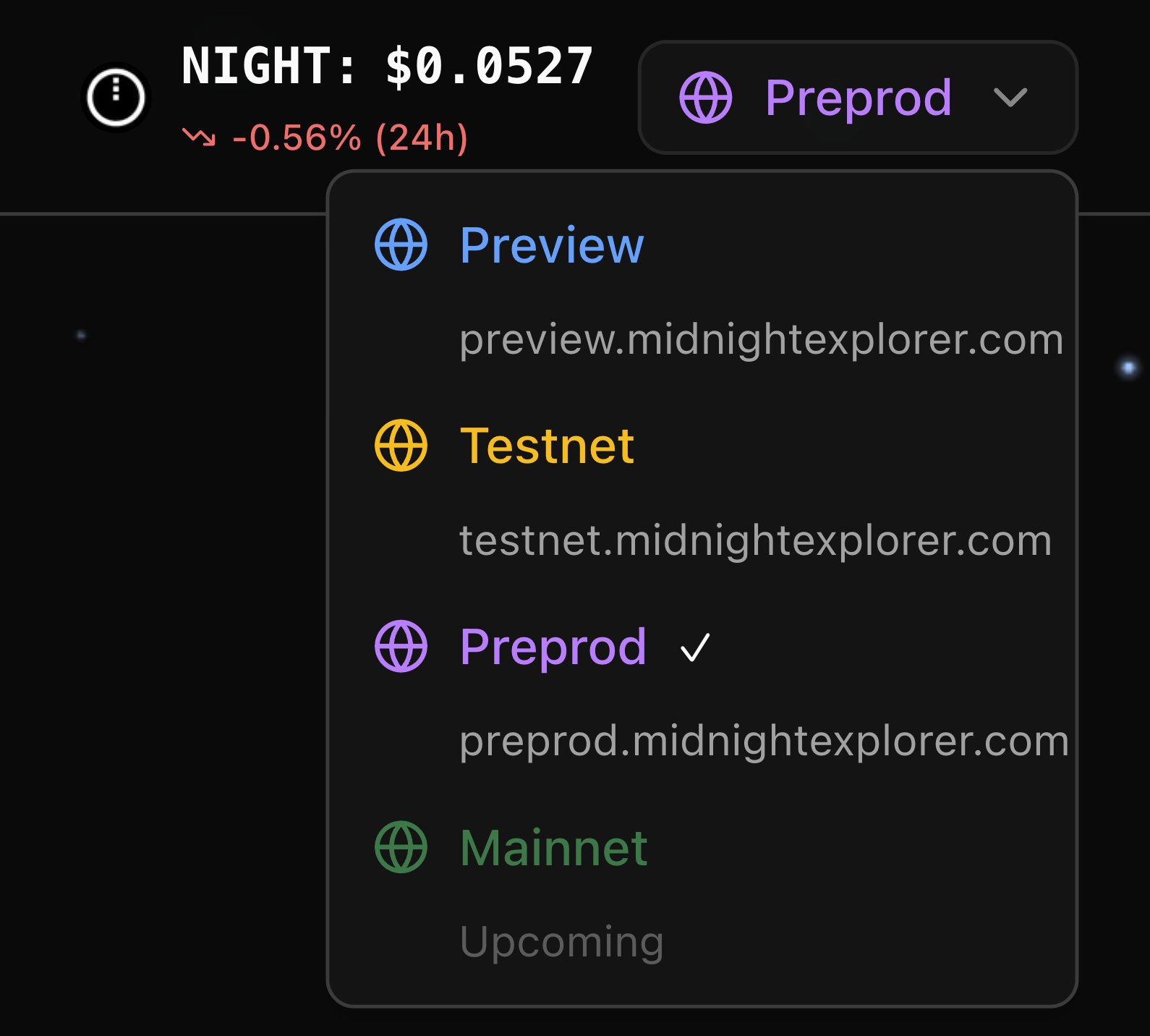This screenshot has width=1150, height=1036.
Task: Click the blue globe icon beside Preview
Action: click(x=401, y=245)
